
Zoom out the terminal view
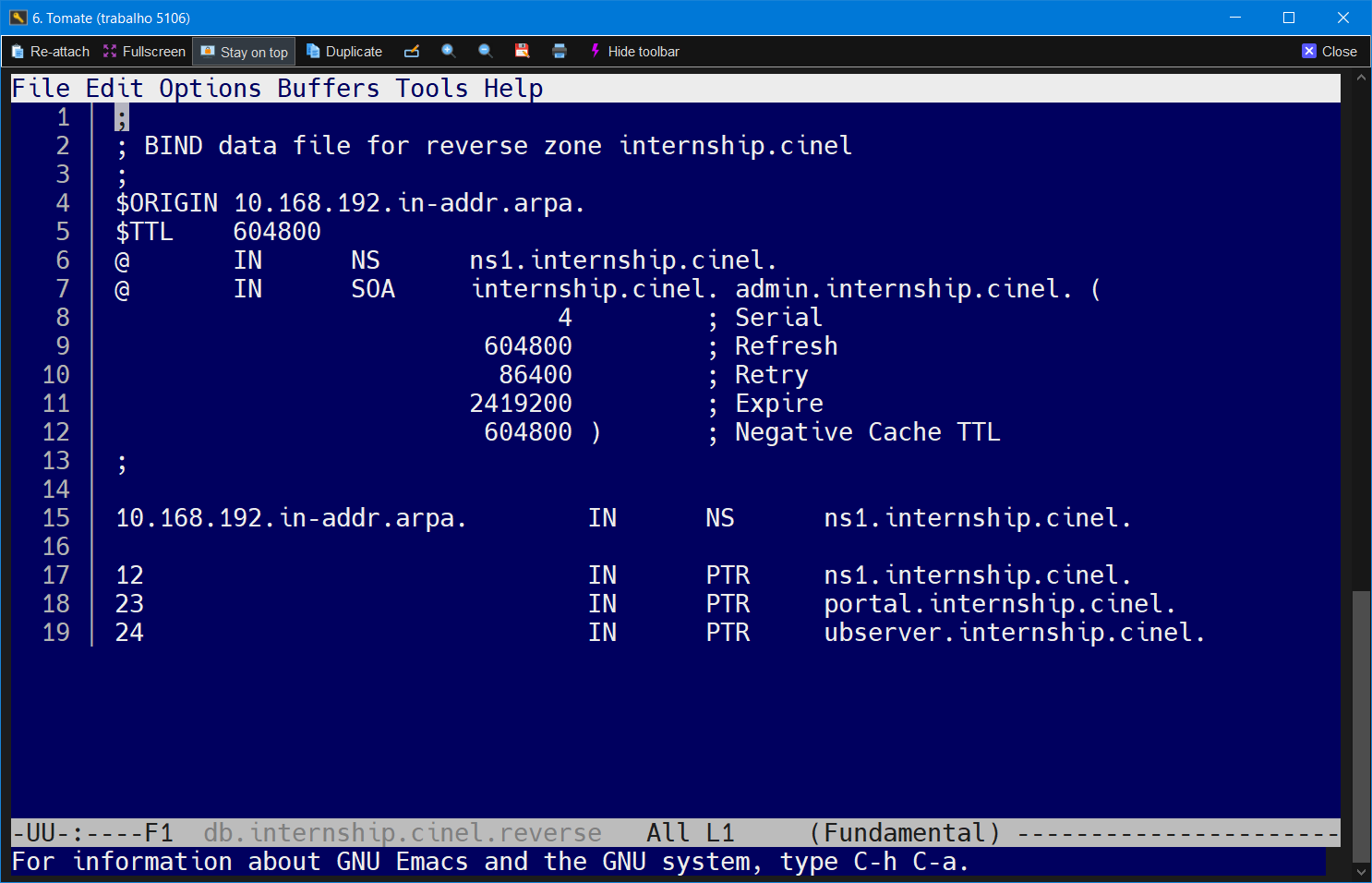[x=486, y=52]
